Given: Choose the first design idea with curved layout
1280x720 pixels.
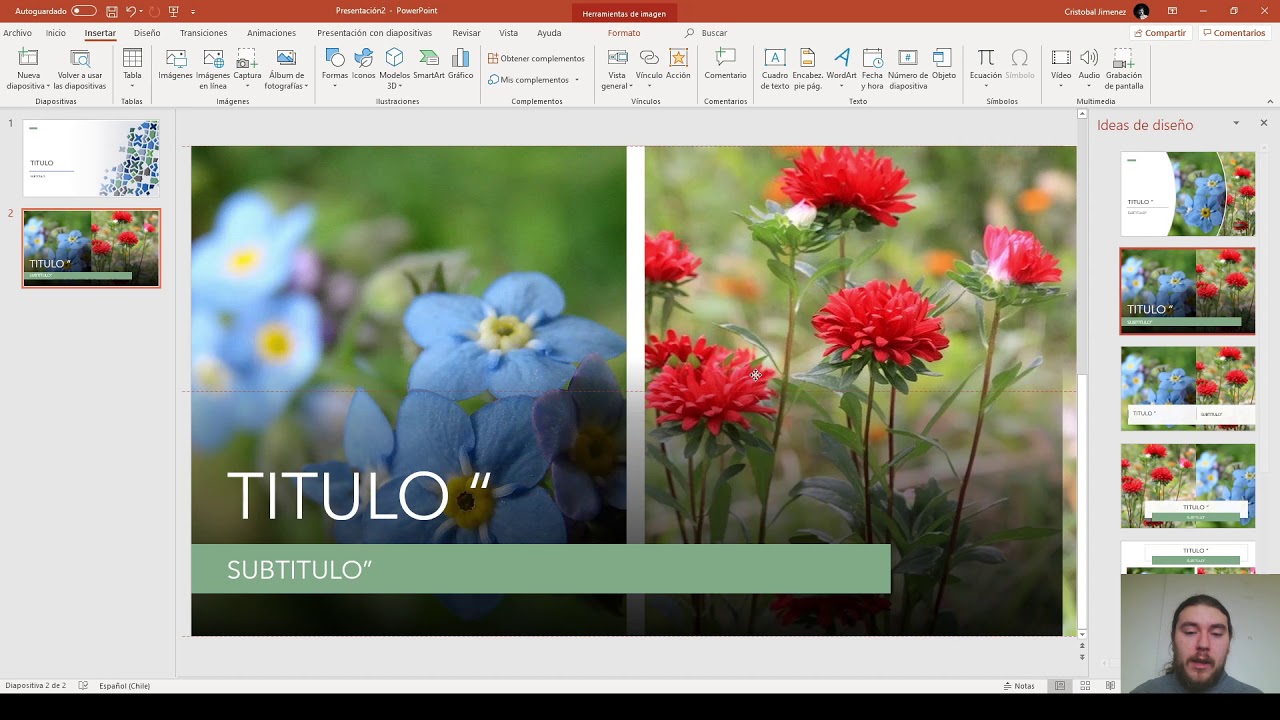Looking at the screenshot, I should tap(1188, 194).
